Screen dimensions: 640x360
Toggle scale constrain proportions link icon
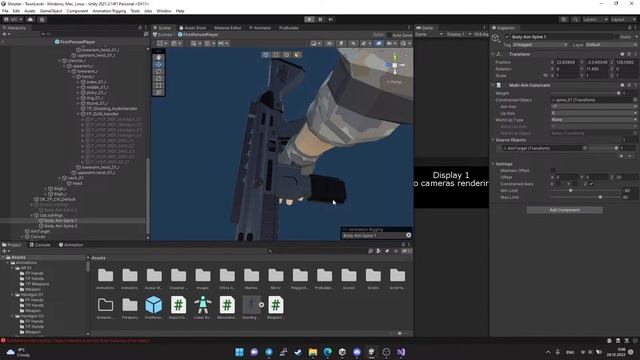click(x=546, y=76)
